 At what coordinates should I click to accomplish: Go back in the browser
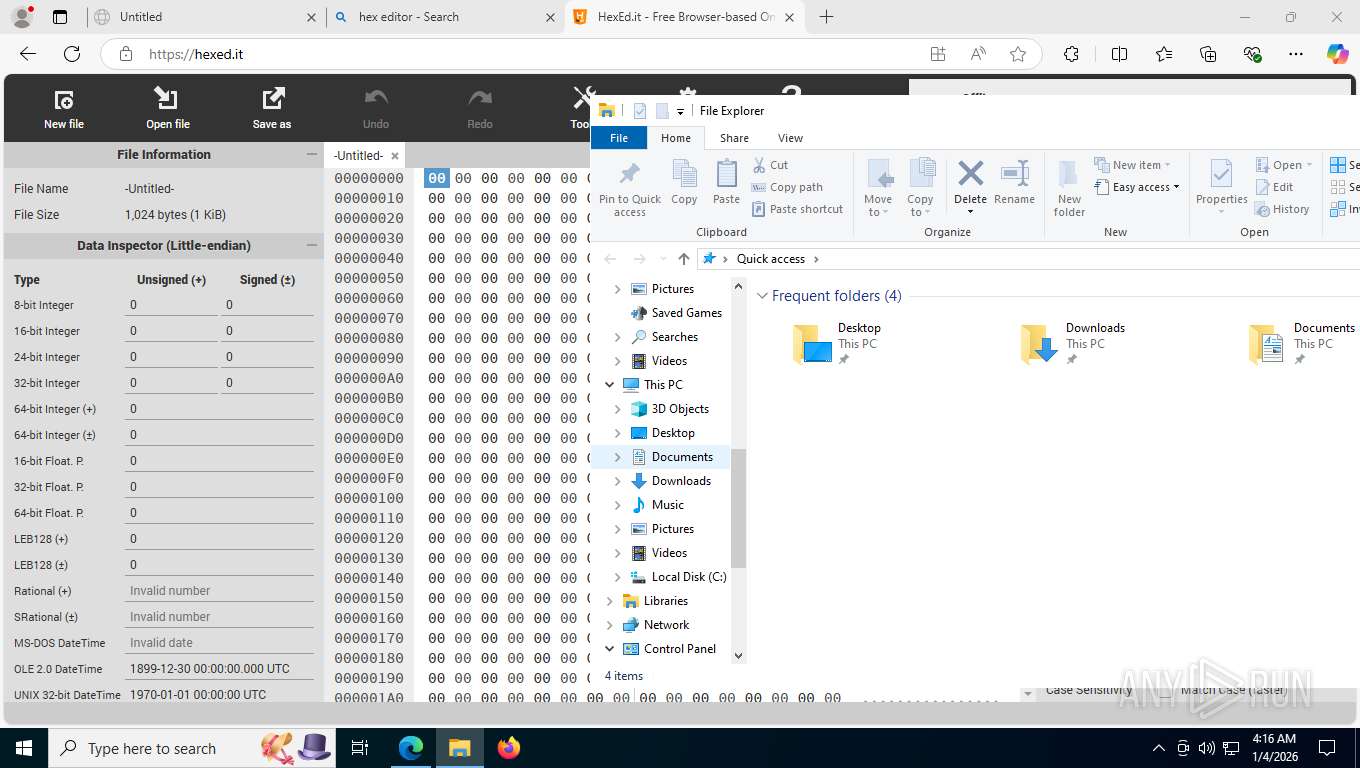(28, 54)
